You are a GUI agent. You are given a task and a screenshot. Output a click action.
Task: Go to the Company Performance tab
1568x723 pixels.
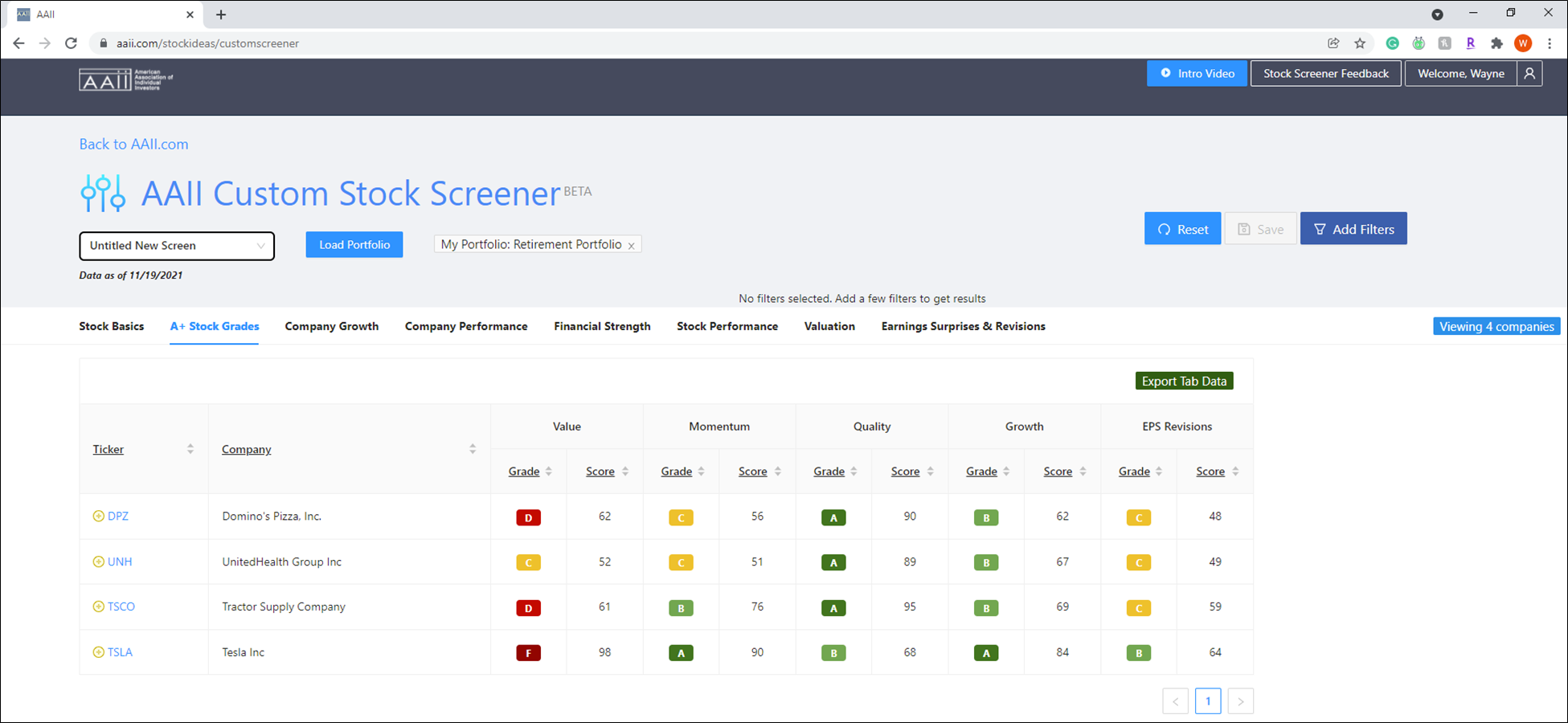(466, 326)
